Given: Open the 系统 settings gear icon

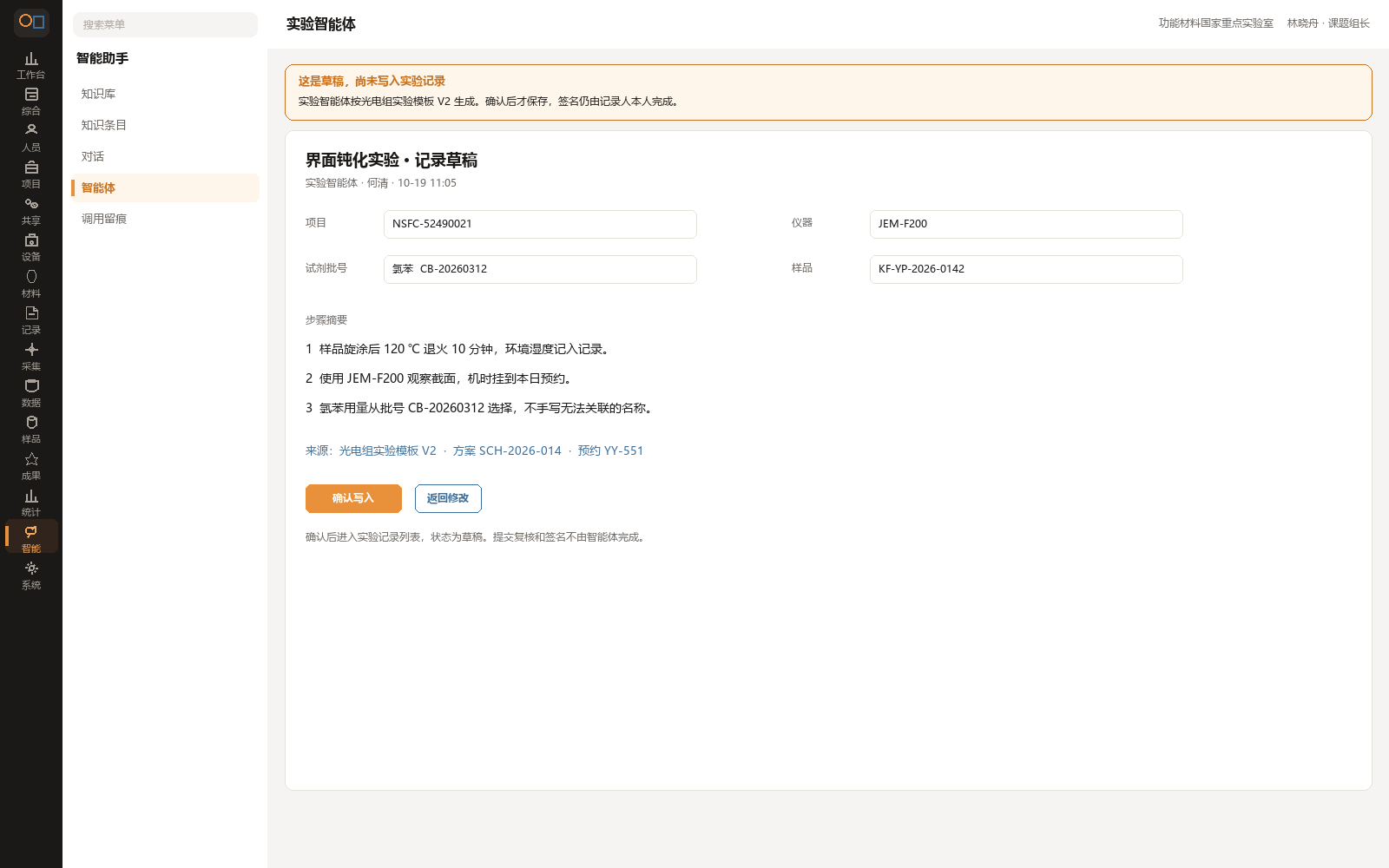Looking at the screenshot, I should click(x=31, y=575).
